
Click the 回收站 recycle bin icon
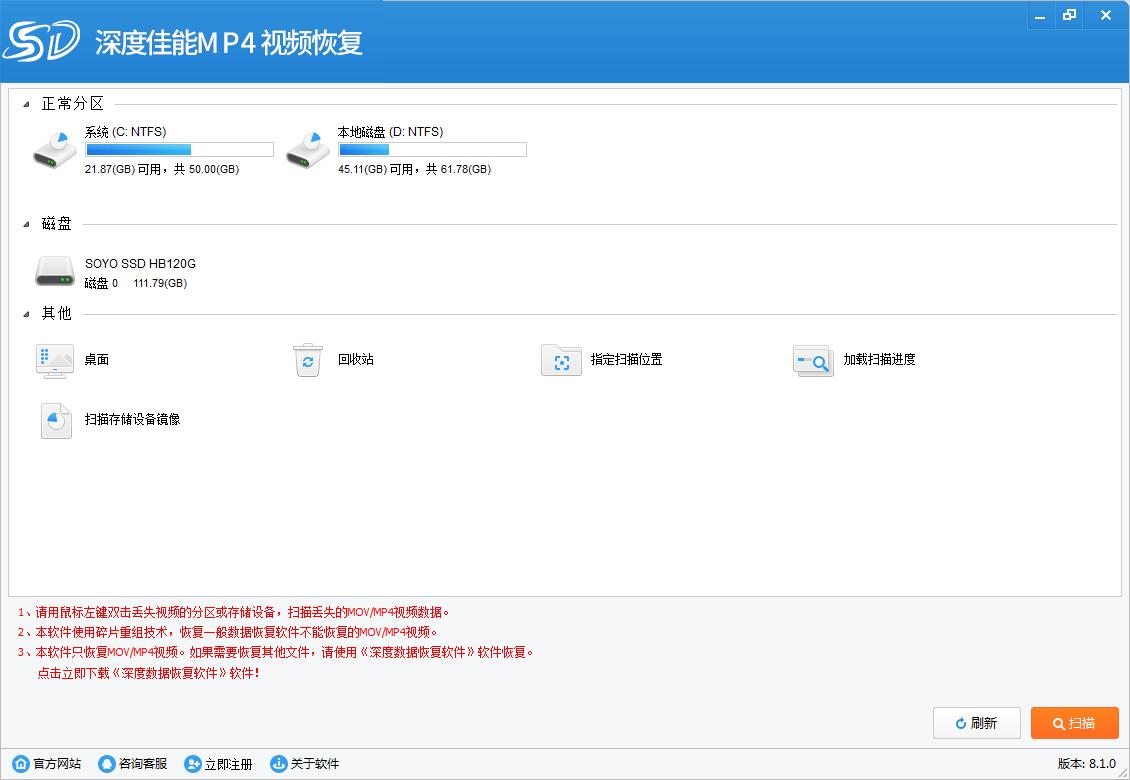pos(308,360)
